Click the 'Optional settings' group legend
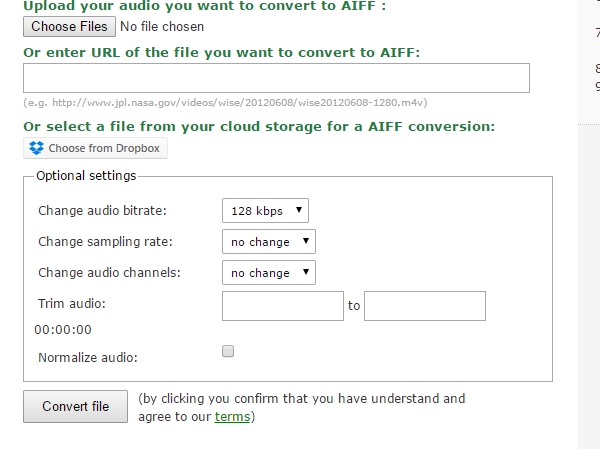 (86, 176)
